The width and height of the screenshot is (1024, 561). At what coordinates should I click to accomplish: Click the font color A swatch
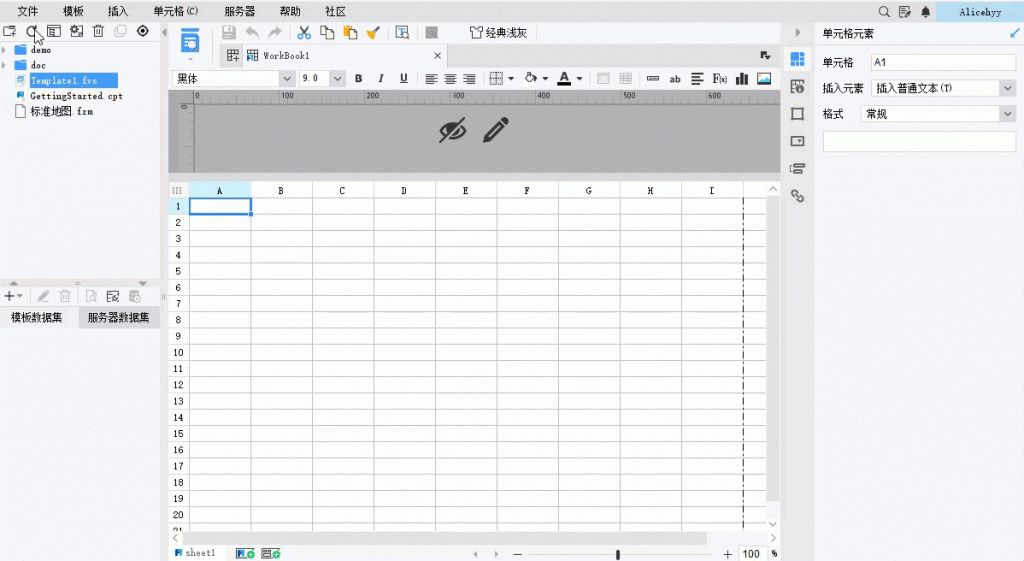(564, 79)
